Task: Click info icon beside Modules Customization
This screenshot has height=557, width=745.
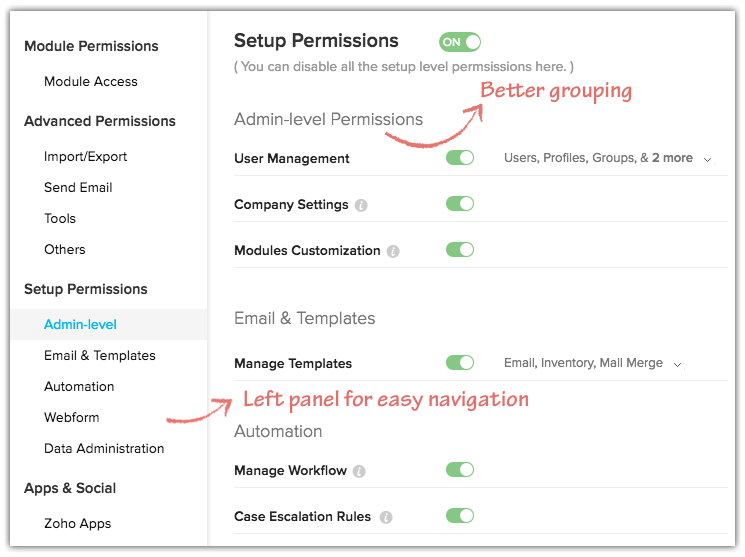Action: click(393, 251)
